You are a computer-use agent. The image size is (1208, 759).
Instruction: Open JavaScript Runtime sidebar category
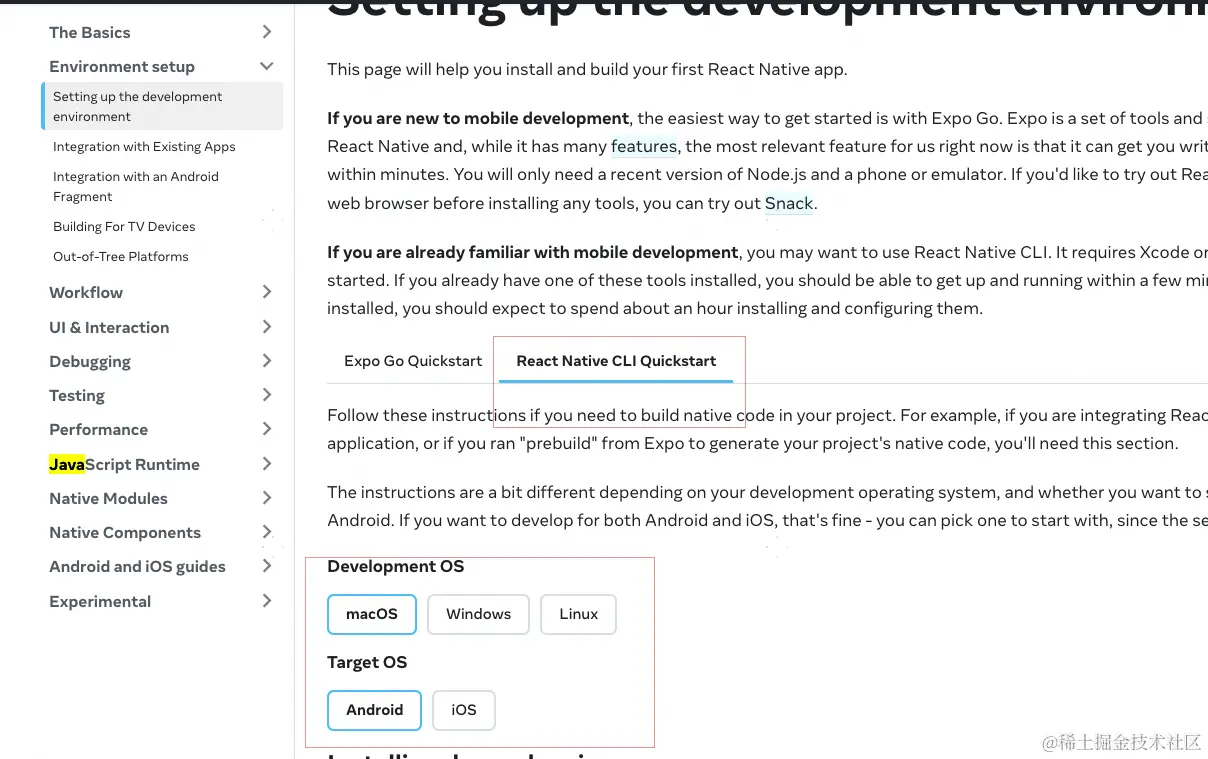tap(124, 464)
